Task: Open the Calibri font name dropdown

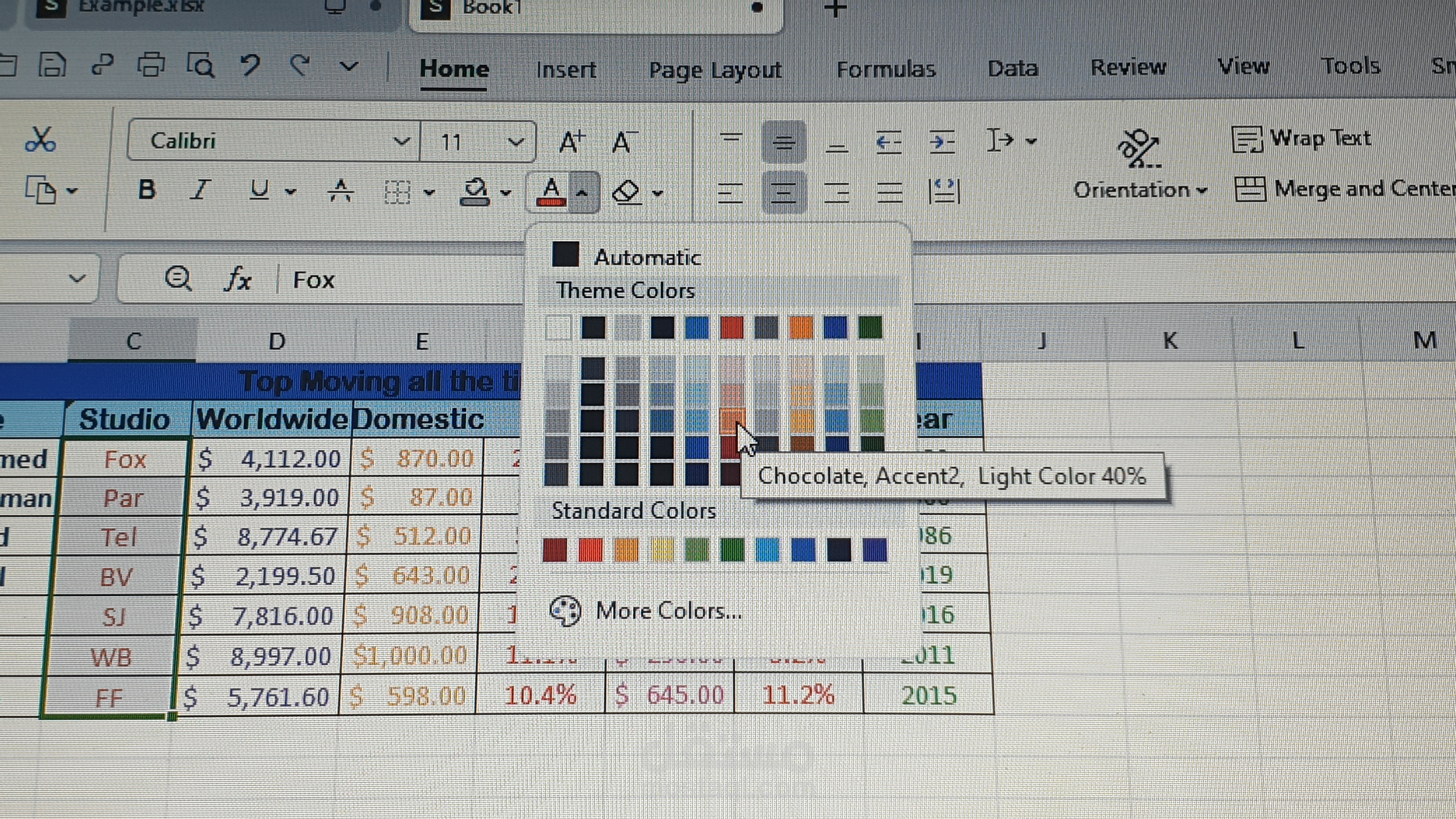Action: 401,141
